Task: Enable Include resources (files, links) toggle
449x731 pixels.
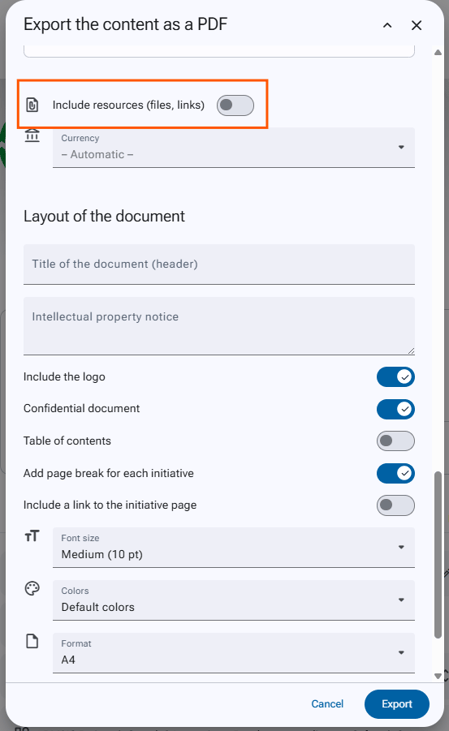Action: (x=235, y=105)
